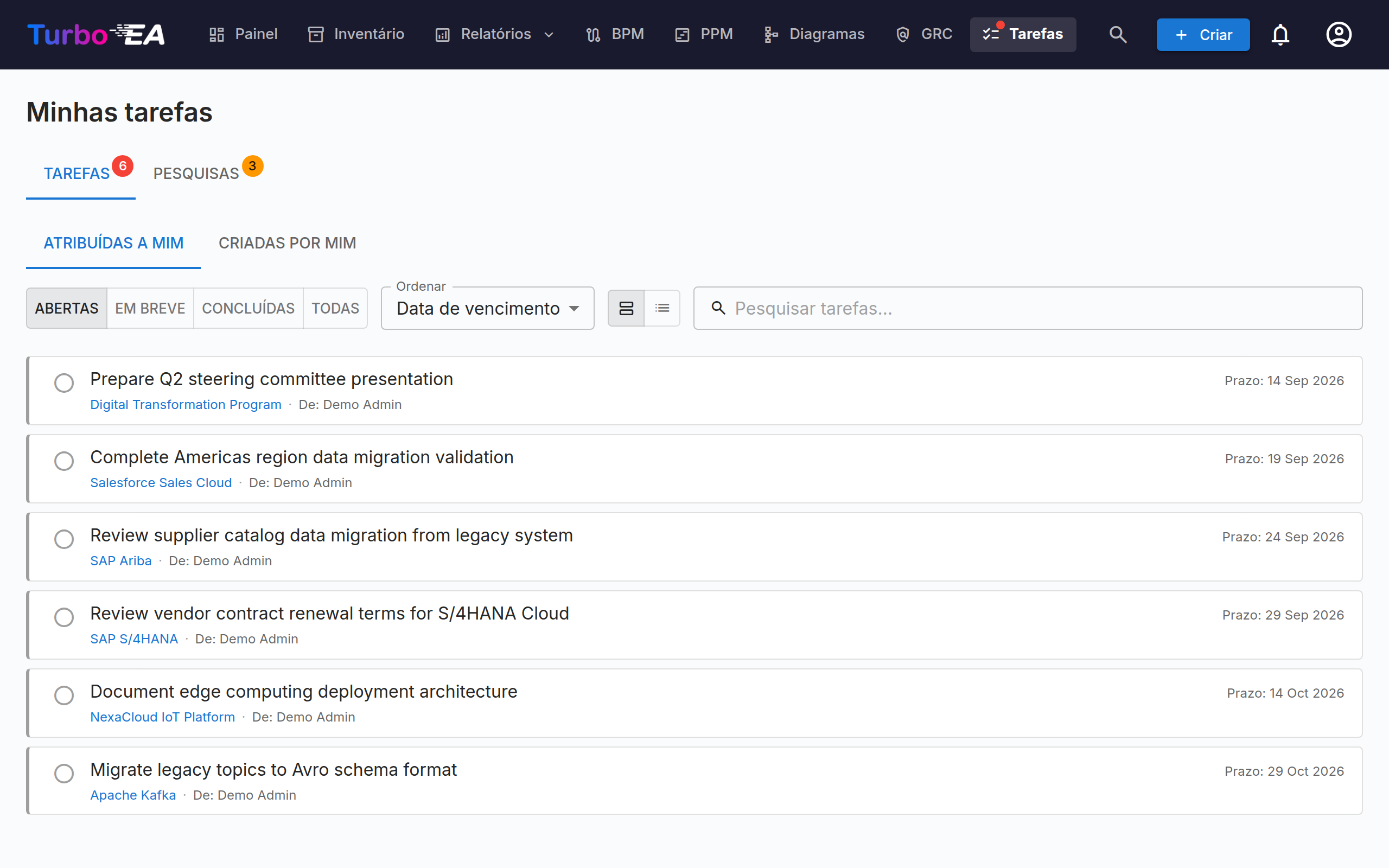Click the TurboEA logo
The width and height of the screenshot is (1389, 868).
pos(97,34)
